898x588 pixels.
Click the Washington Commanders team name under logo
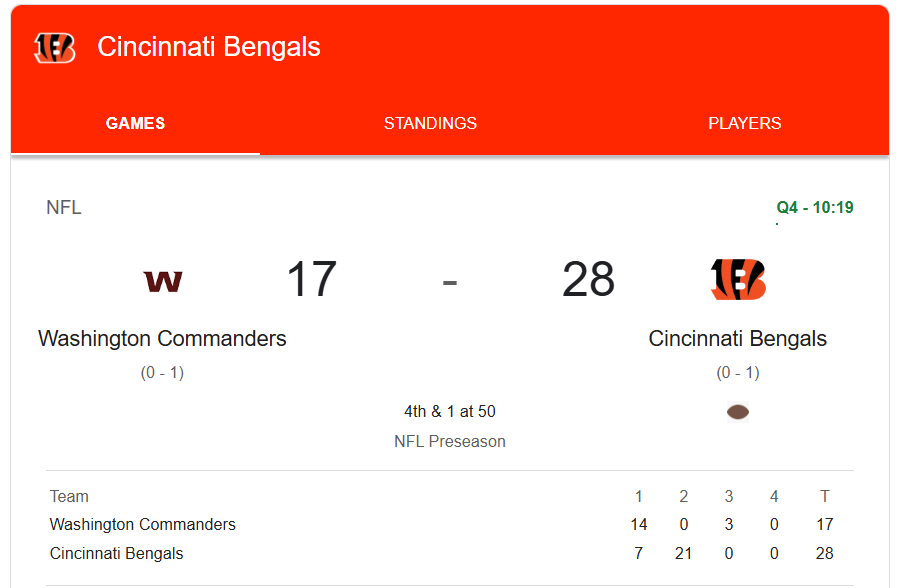point(162,338)
